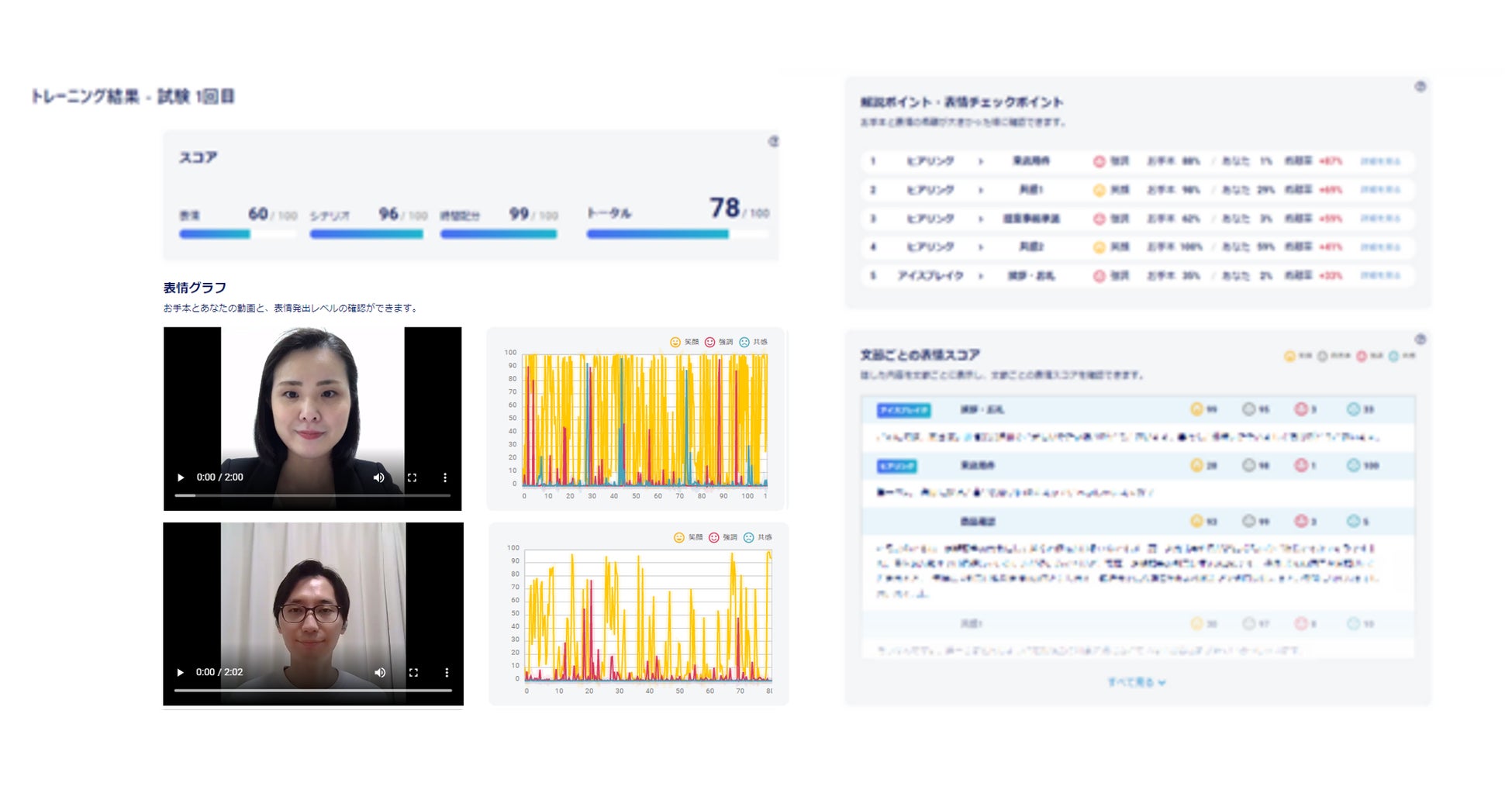The image size is (1512, 793).
Task: Open detail link in checkpoint row 4
Action: 1380,247
